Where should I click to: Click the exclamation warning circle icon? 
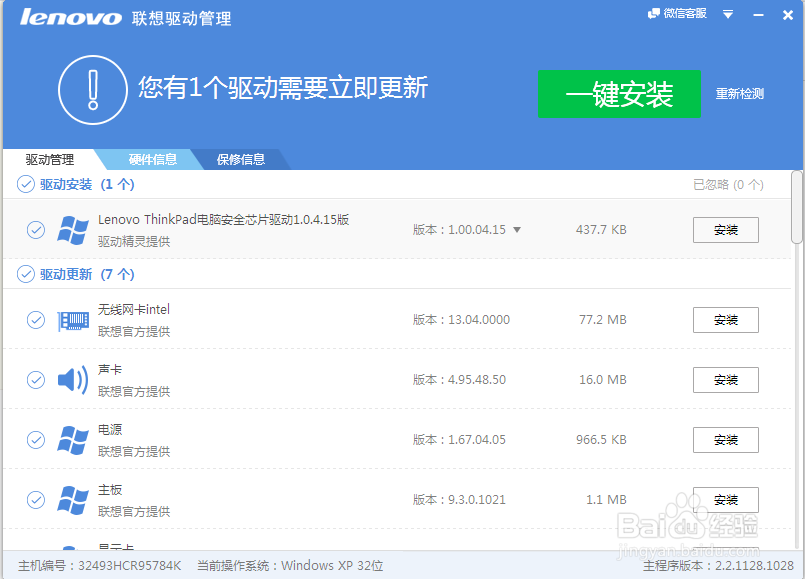pyautogui.click(x=93, y=90)
